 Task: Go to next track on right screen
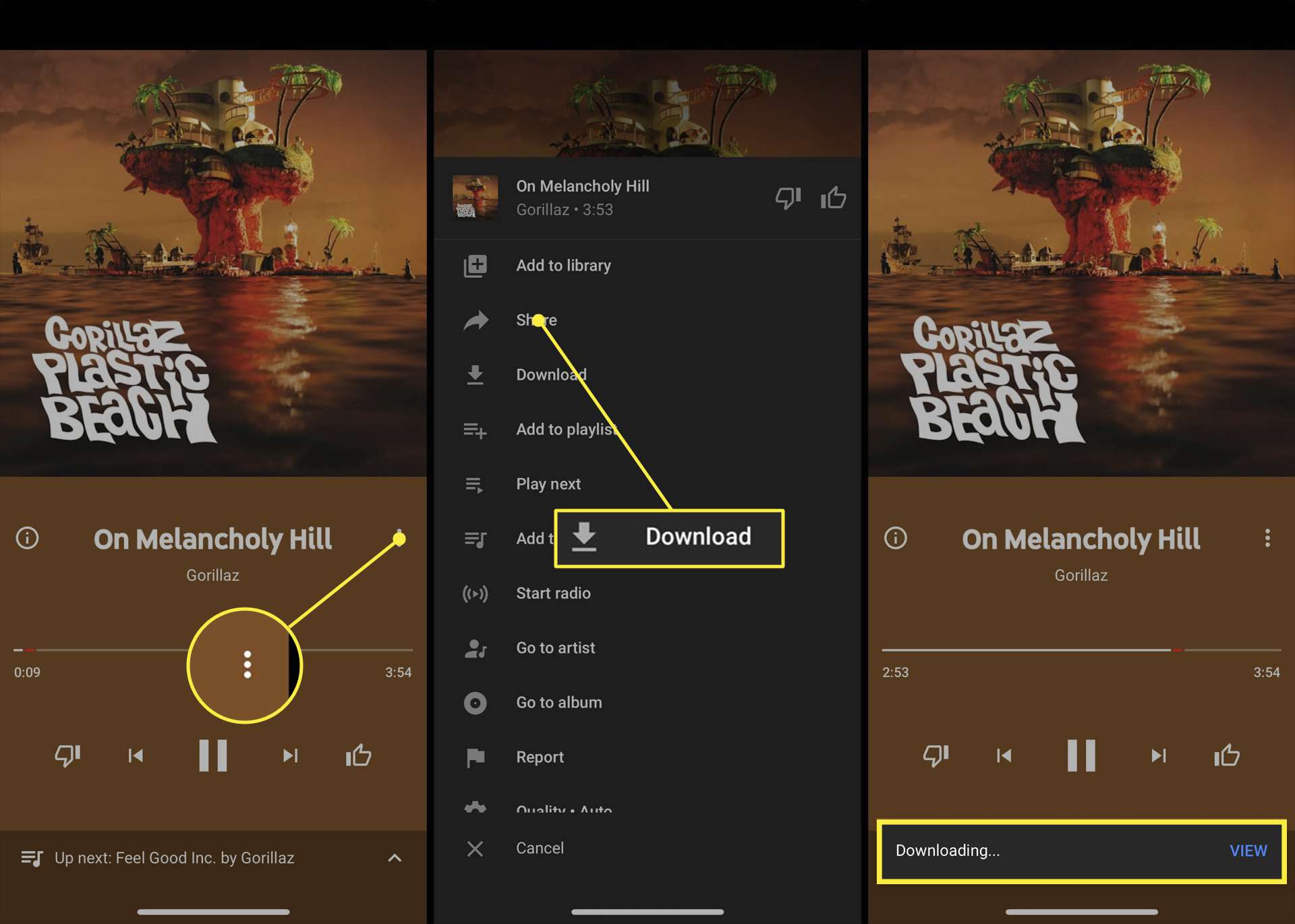point(1158,755)
